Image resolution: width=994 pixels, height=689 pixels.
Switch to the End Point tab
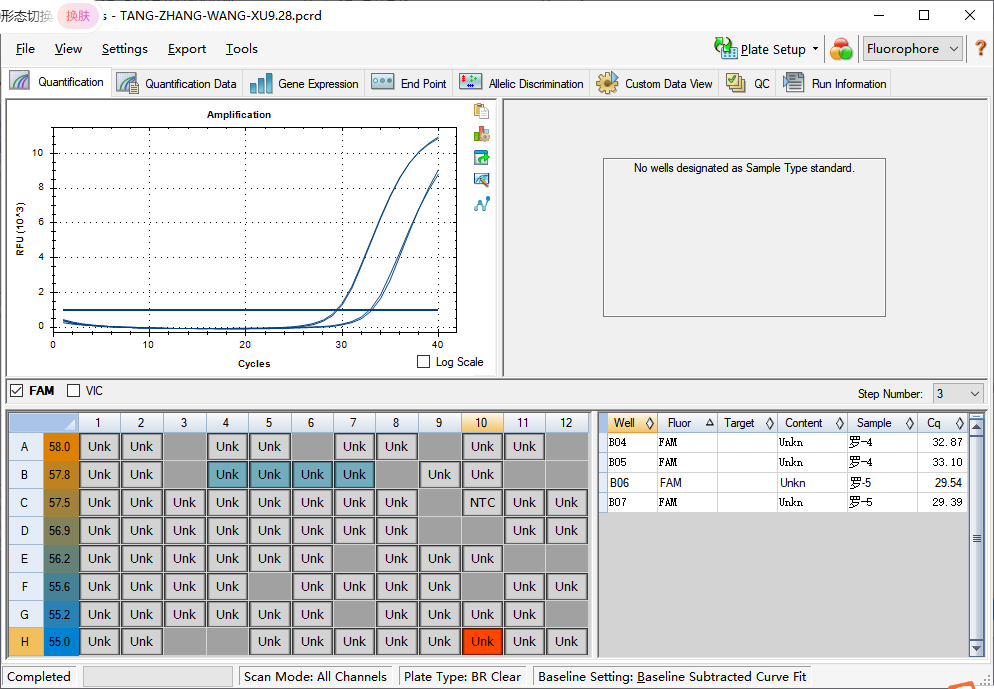click(409, 83)
